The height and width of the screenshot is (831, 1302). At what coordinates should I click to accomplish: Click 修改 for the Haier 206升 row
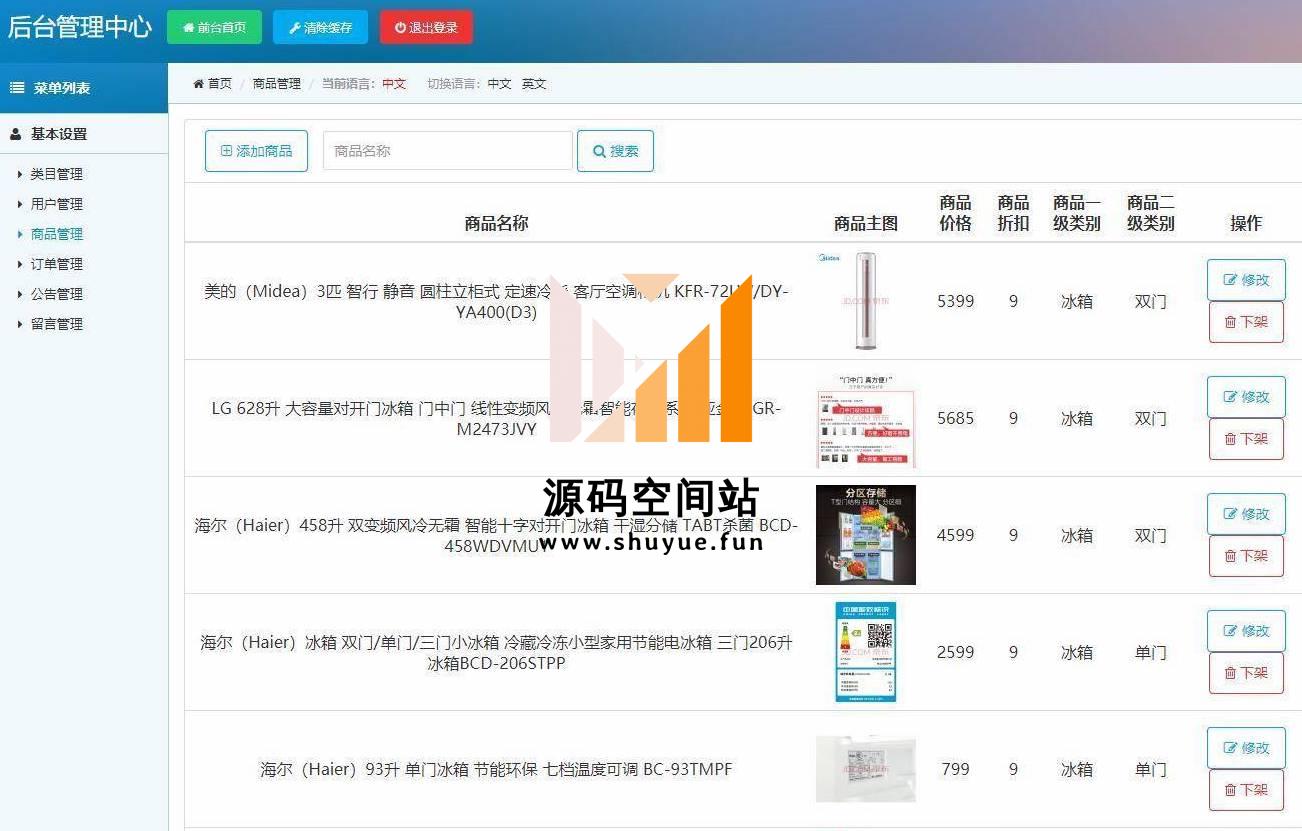1246,631
